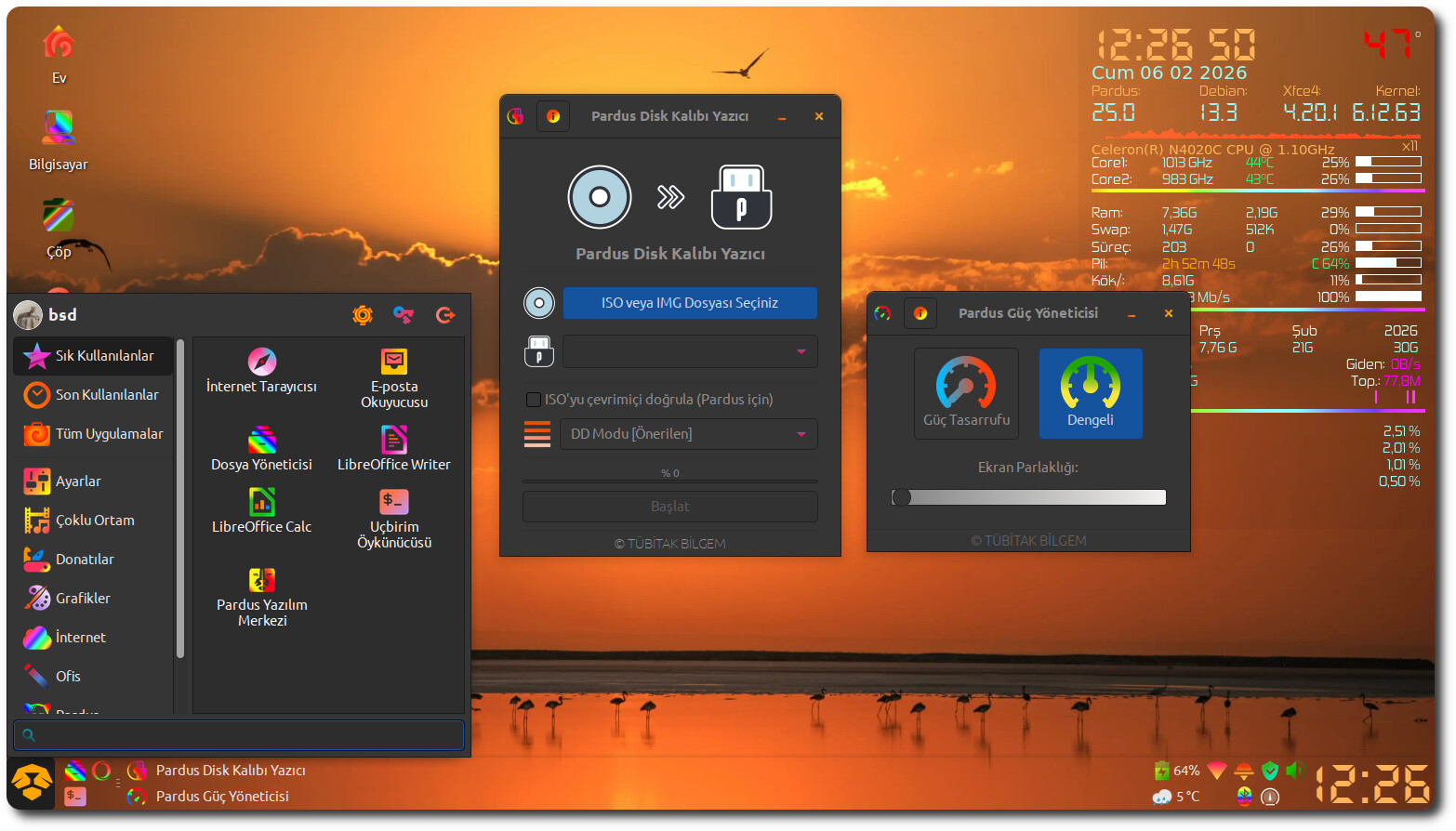Click the Pardus menu launcher in the panel
This screenshot has height=831, width=1456.
pos(33,783)
